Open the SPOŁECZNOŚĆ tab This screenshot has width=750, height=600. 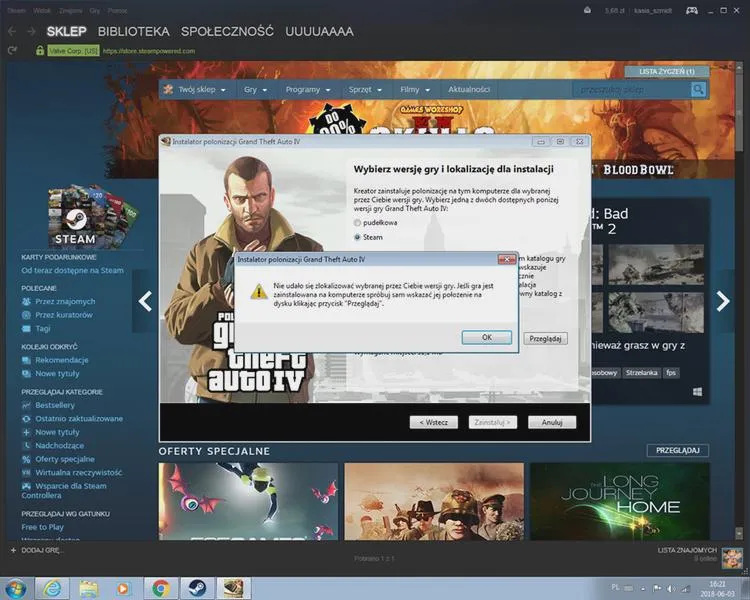pyautogui.click(x=227, y=32)
